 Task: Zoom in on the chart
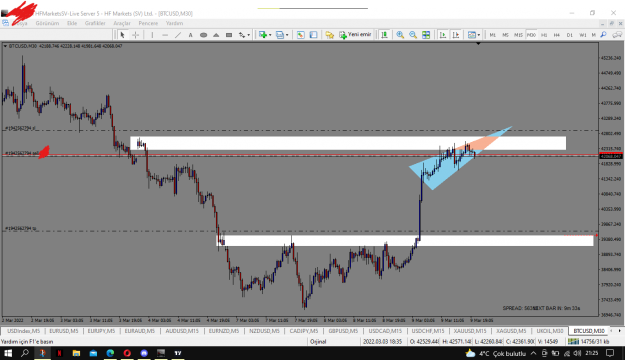click(400, 35)
